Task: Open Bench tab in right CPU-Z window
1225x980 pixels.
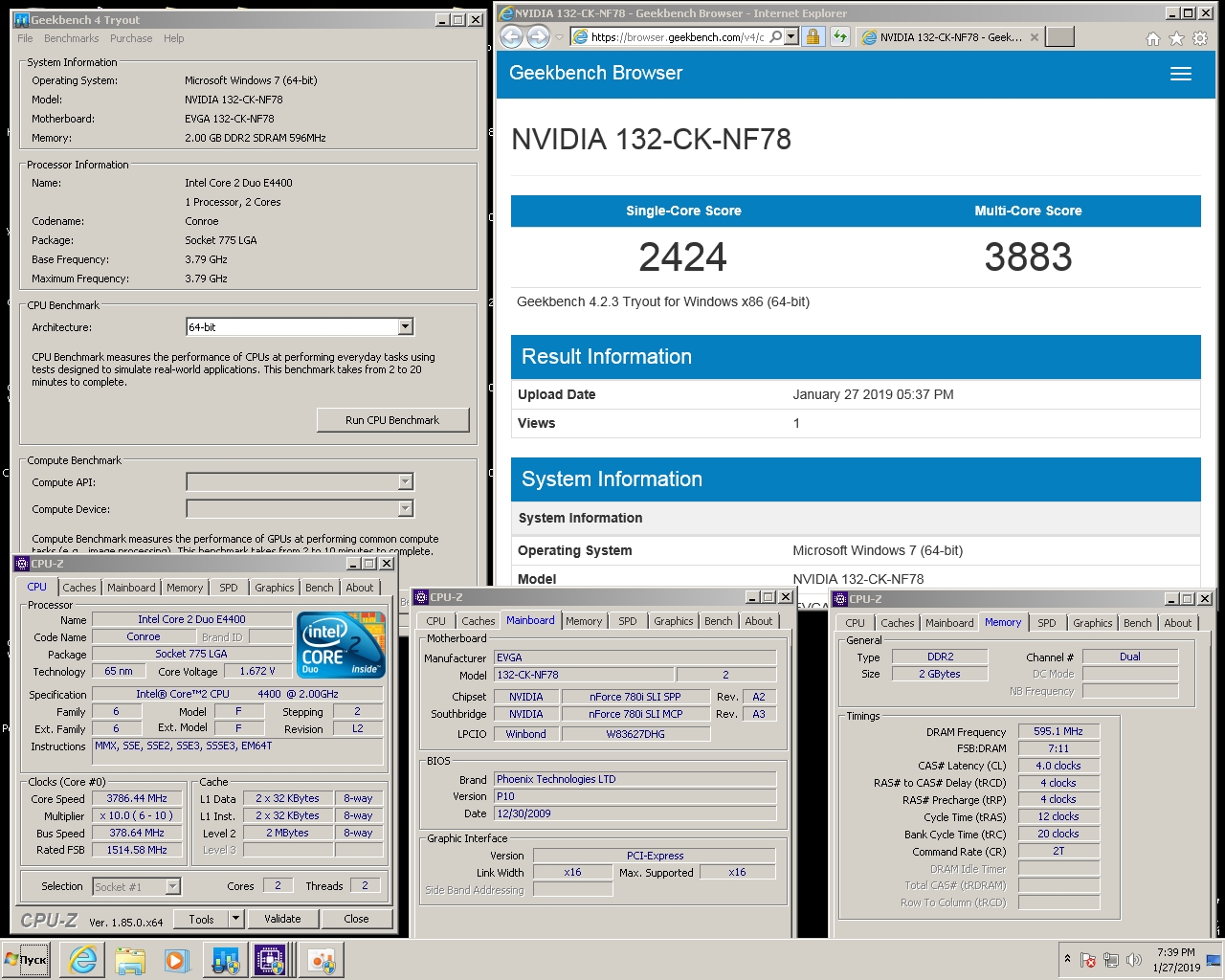Action: tap(1138, 623)
